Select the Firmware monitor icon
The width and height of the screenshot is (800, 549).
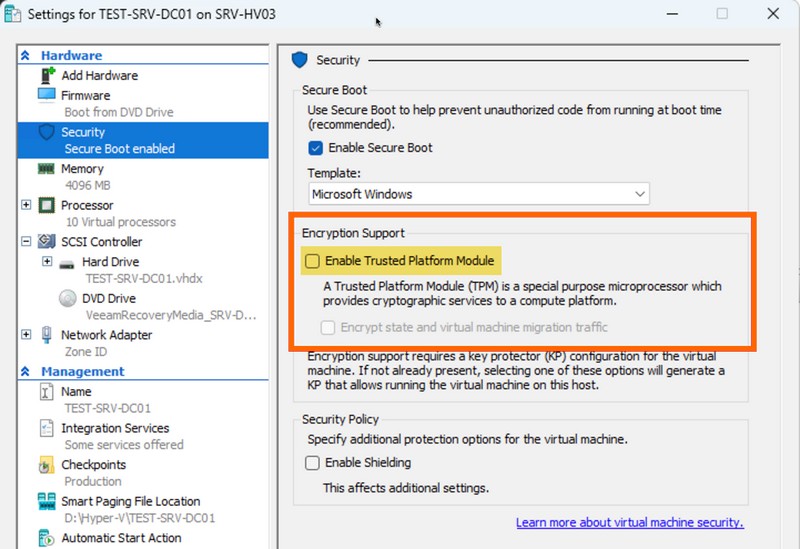click(x=46, y=95)
